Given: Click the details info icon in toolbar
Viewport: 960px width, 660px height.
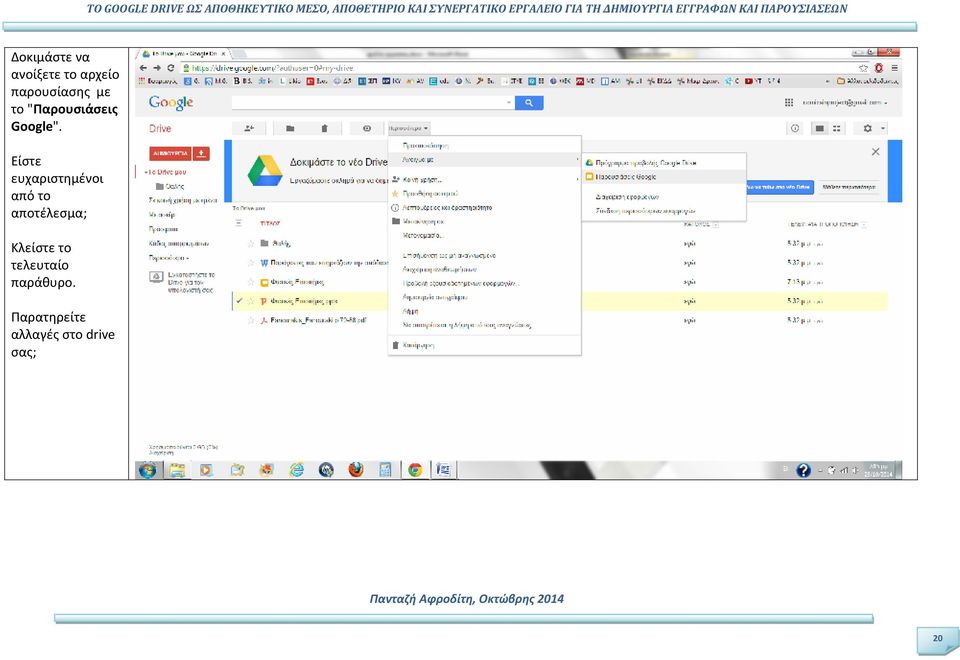Looking at the screenshot, I should tap(795, 128).
